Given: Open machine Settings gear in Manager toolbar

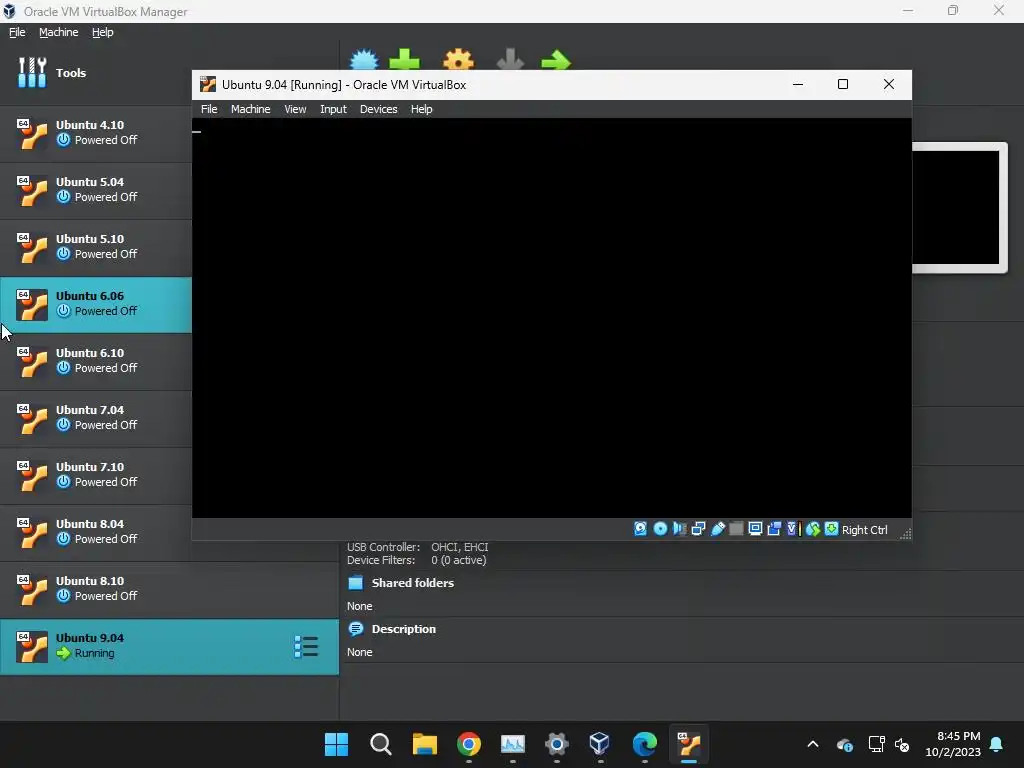Looking at the screenshot, I should click(x=458, y=59).
